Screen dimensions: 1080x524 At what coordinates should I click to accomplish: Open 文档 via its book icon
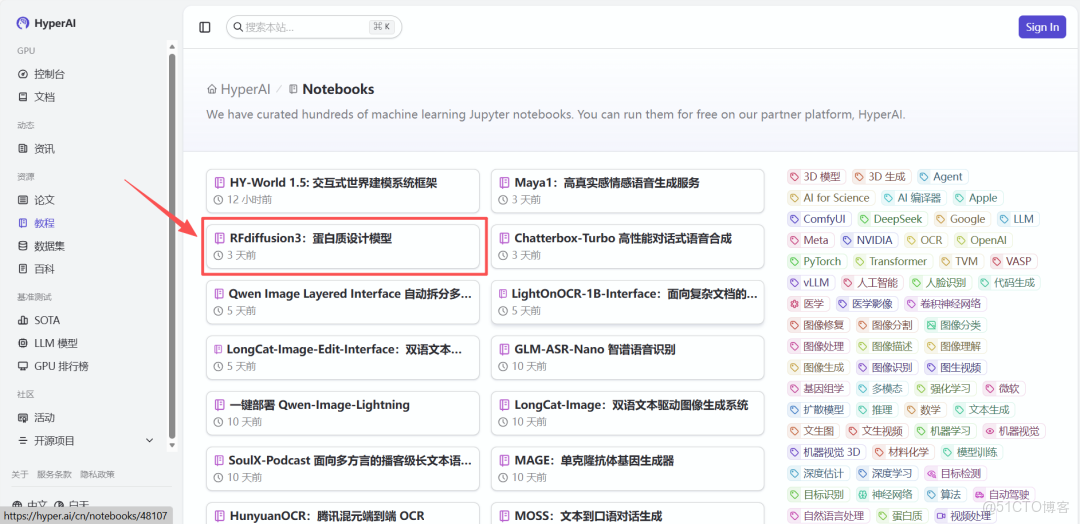23,97
